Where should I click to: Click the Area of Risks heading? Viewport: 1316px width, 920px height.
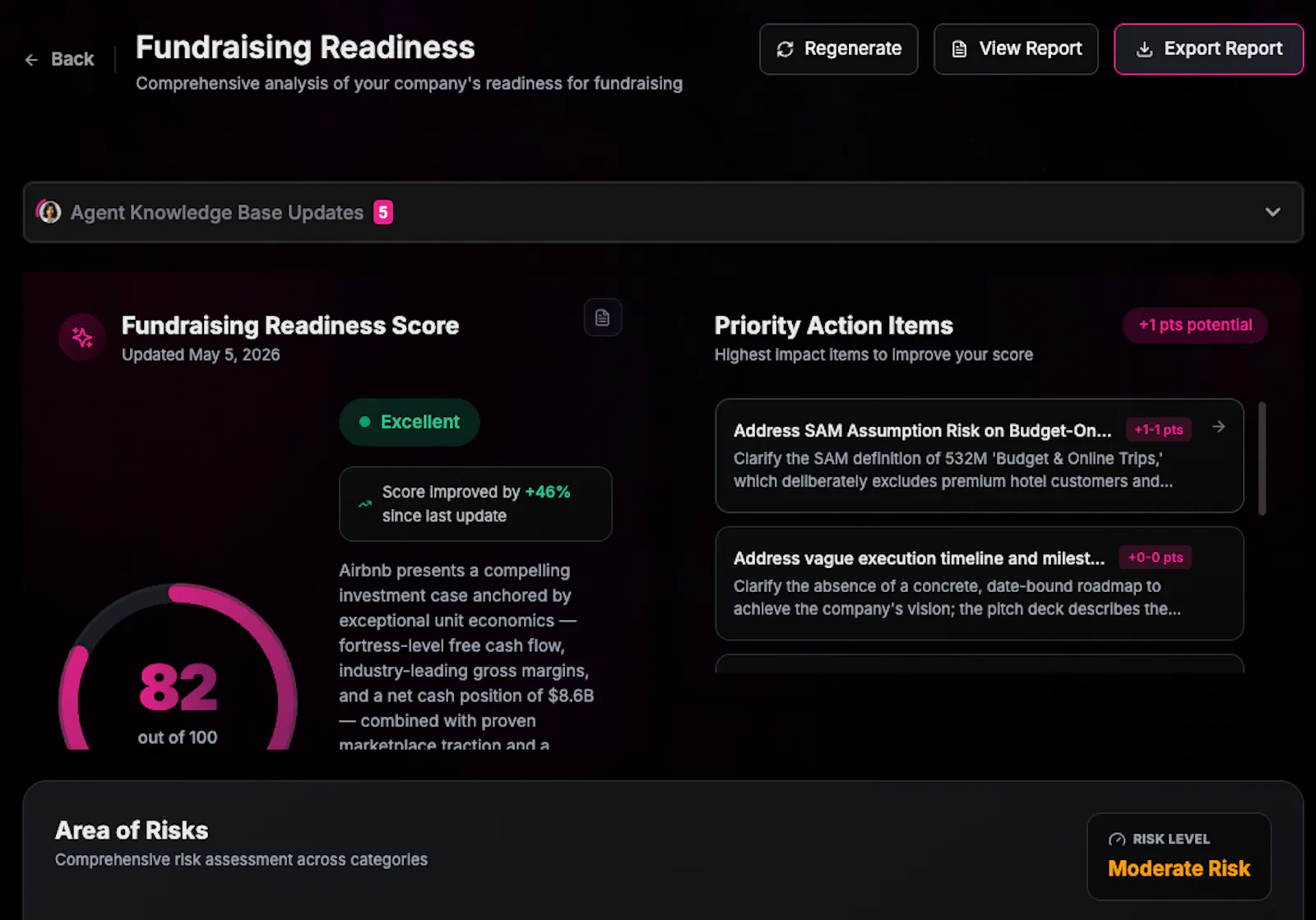[x=132, y=830]
